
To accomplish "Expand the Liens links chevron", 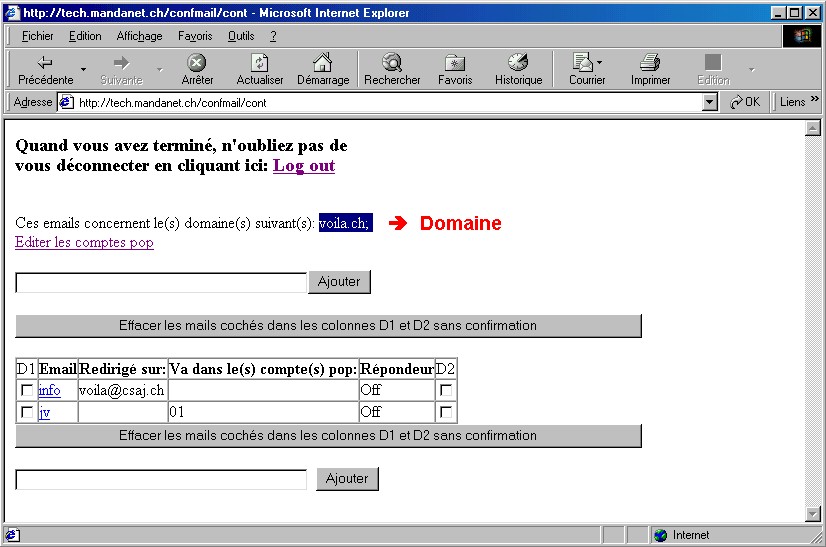I will [x=814, y=101].
